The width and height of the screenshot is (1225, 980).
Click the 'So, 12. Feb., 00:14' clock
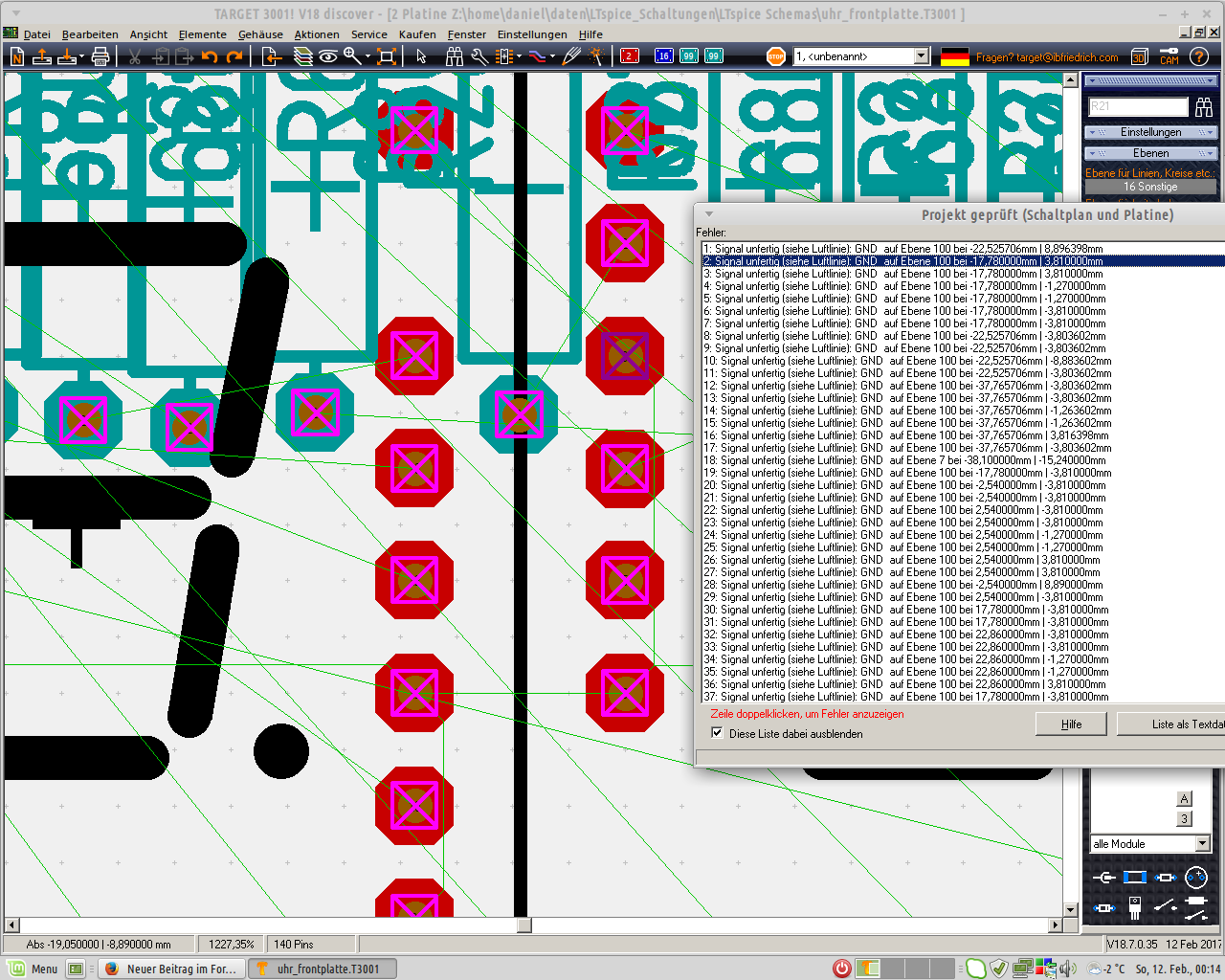tap(1179, 969)
